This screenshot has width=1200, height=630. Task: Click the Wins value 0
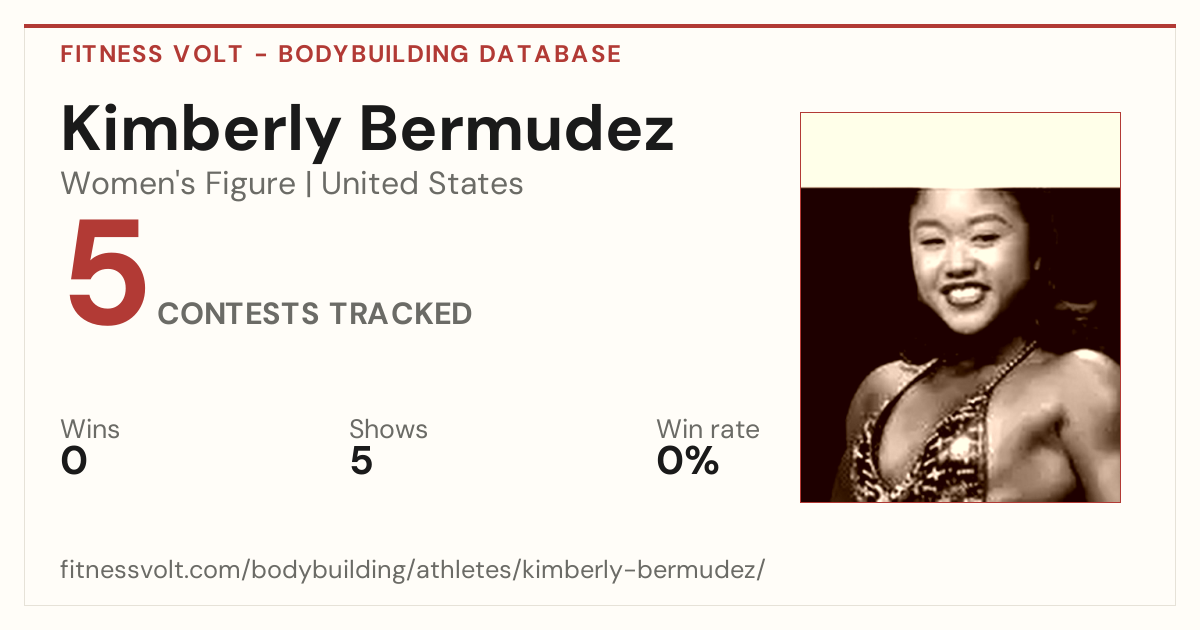point(74,461)
